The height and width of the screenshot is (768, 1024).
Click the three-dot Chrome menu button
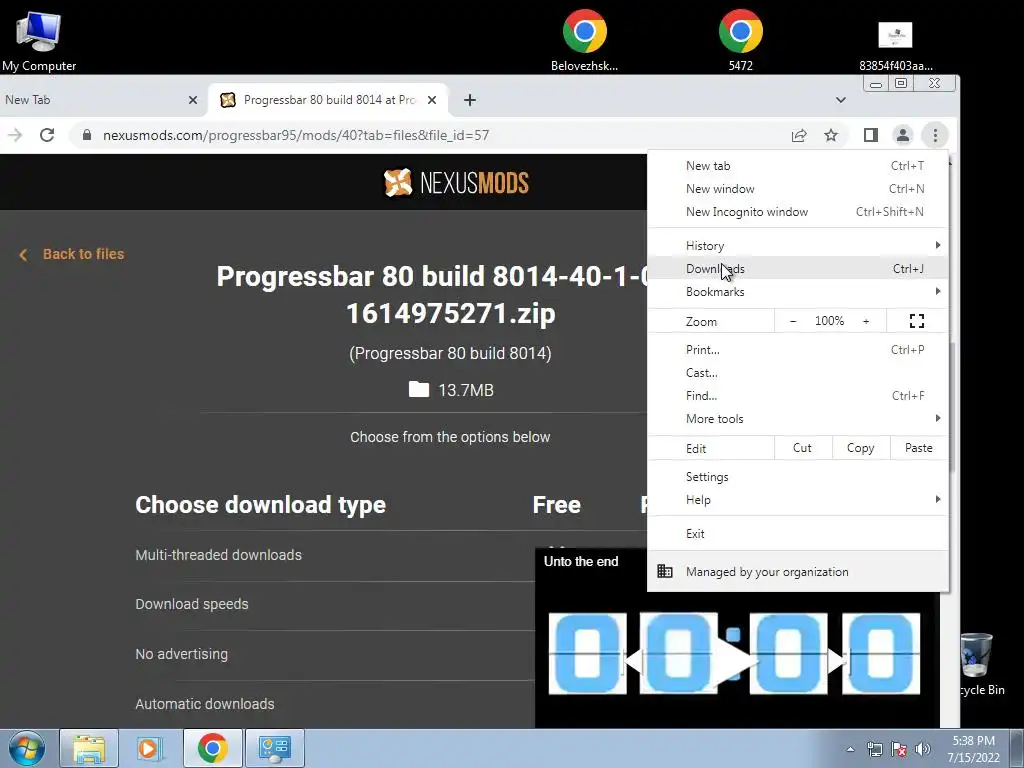(x=935, y=135)
